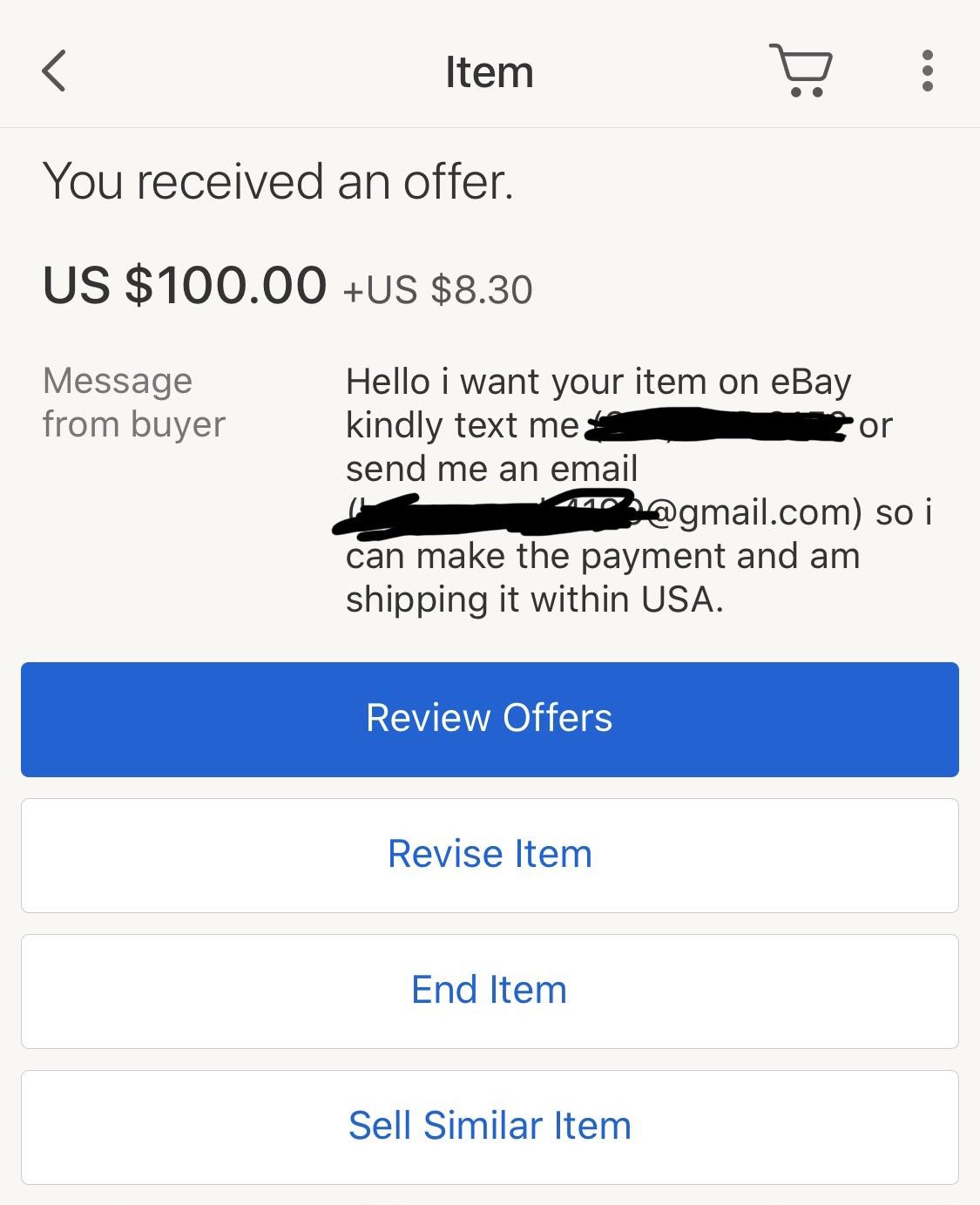Click the Item title in the header
The width and height of the screenshot is (980, 1205).
490,71
